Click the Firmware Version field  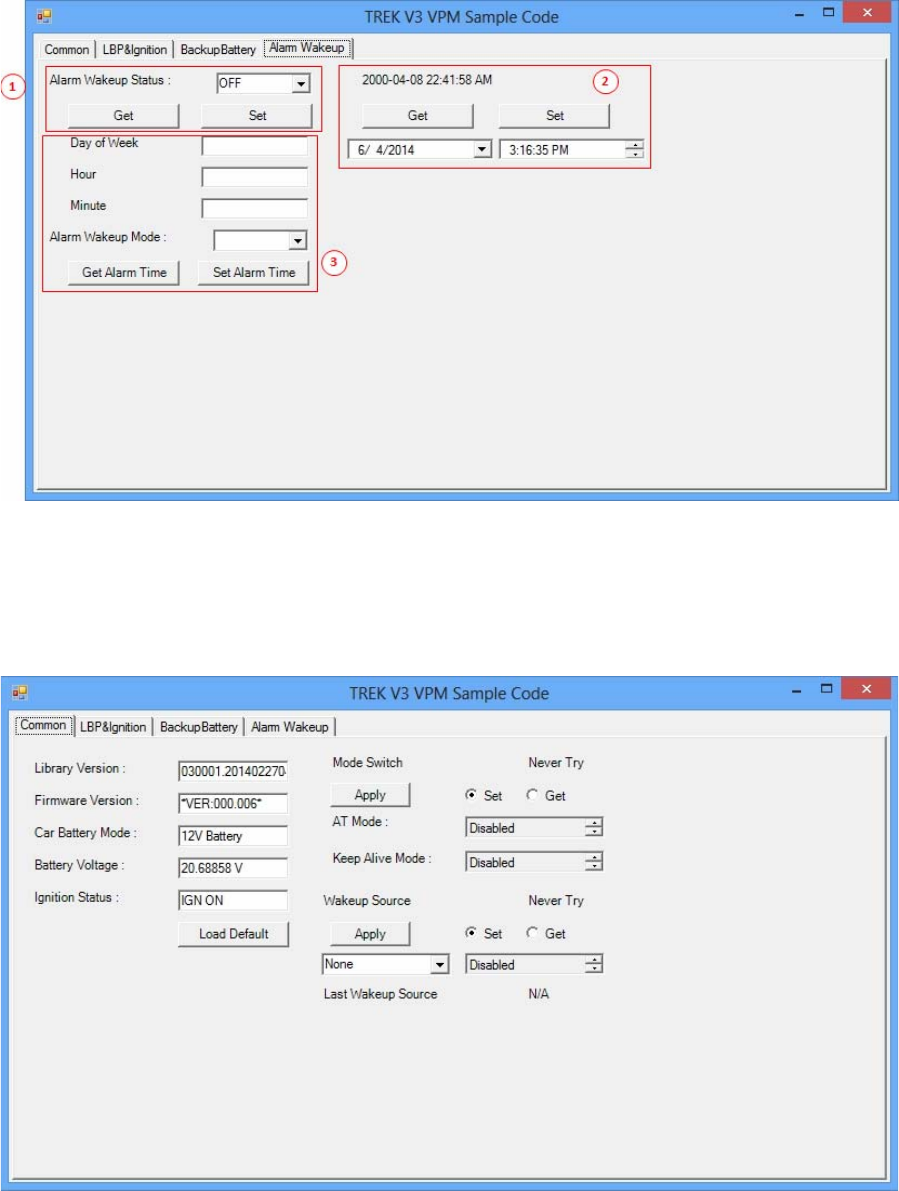[x=233, y=804]
